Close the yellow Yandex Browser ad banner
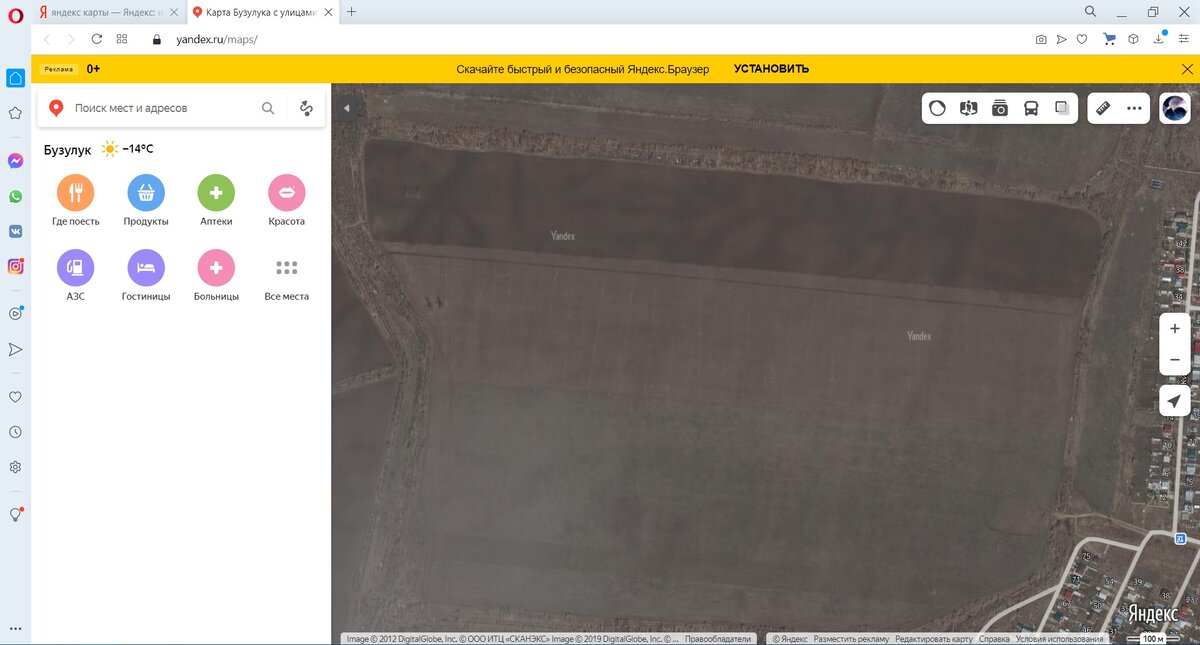Viewport: 1200px width, 645px height. click(1187, 69)
